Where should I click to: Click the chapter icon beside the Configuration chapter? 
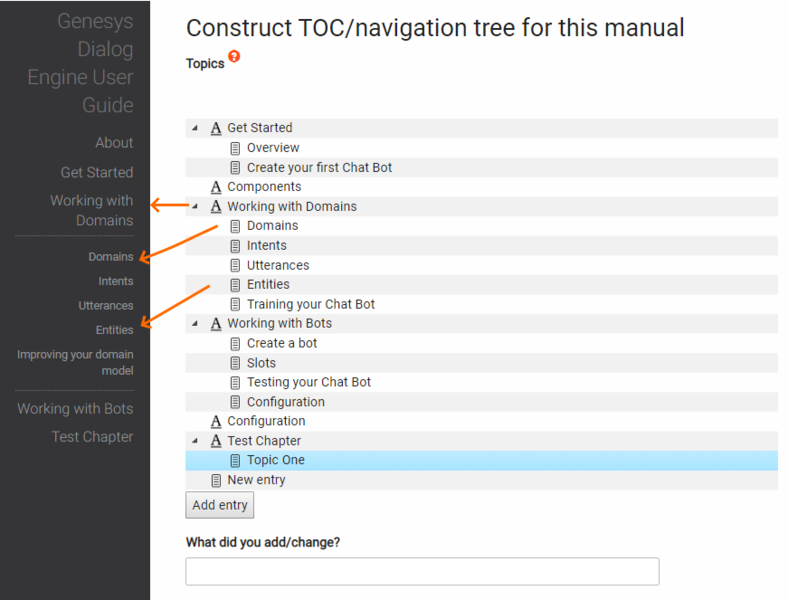pyautogui.click(x=216, y=422)
